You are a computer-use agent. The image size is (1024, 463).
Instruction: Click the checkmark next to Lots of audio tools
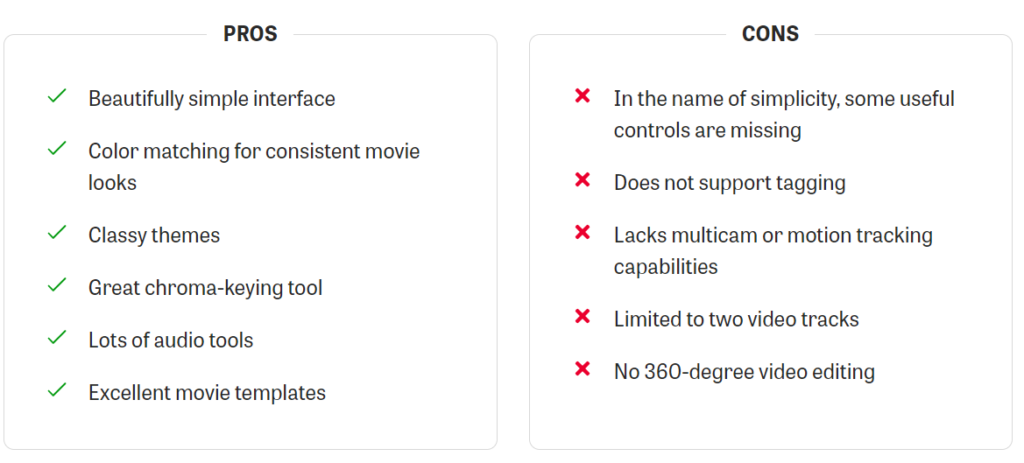[57, 338]
